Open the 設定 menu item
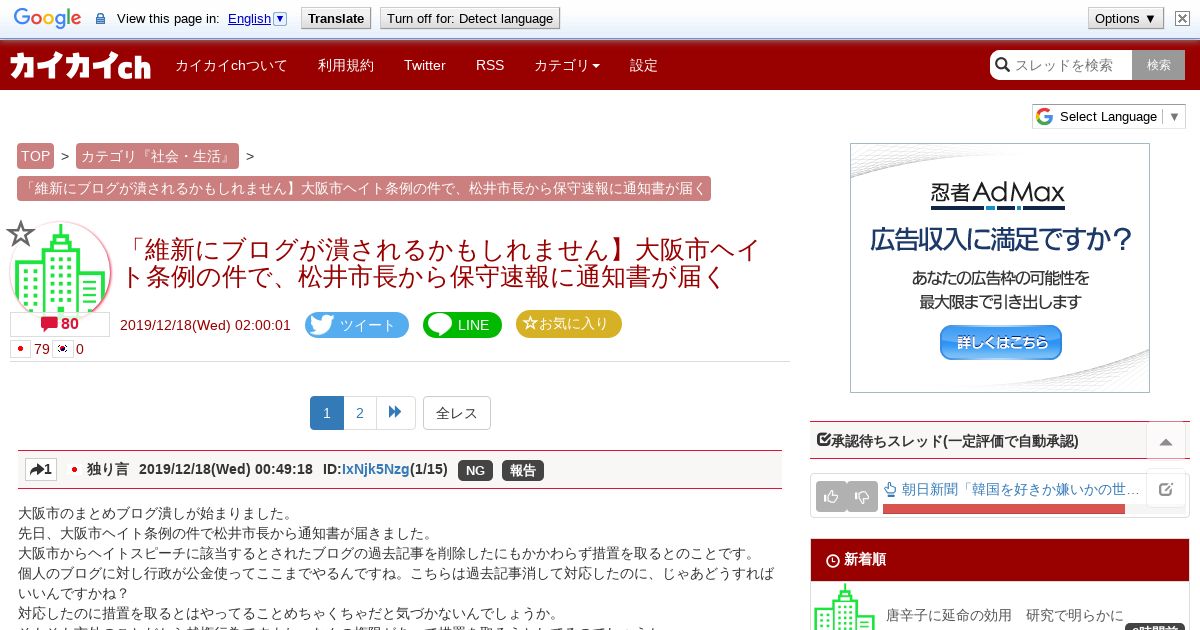 pos(644,65)
